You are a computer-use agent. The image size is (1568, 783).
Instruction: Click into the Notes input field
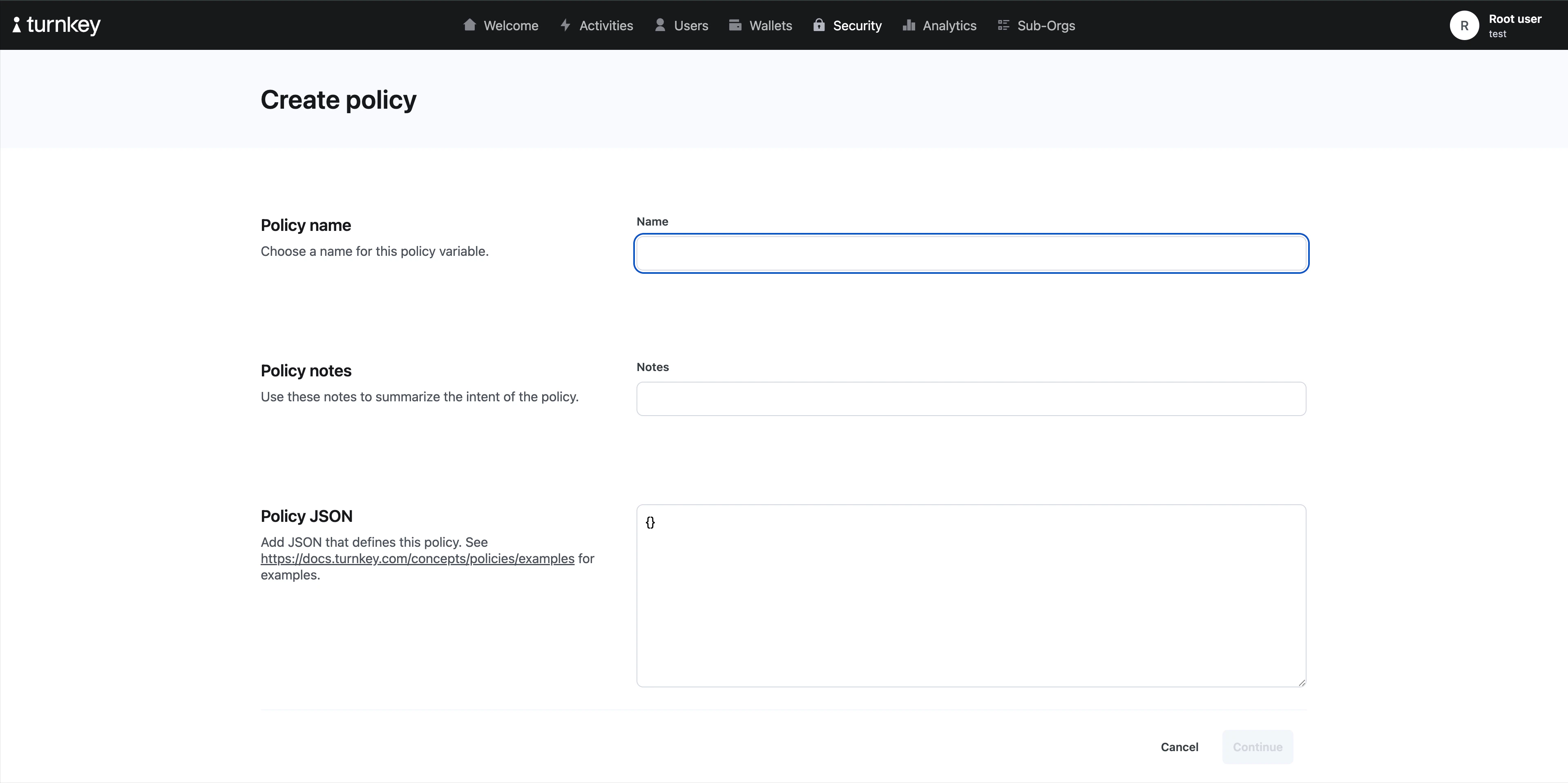tap(971, 399)
